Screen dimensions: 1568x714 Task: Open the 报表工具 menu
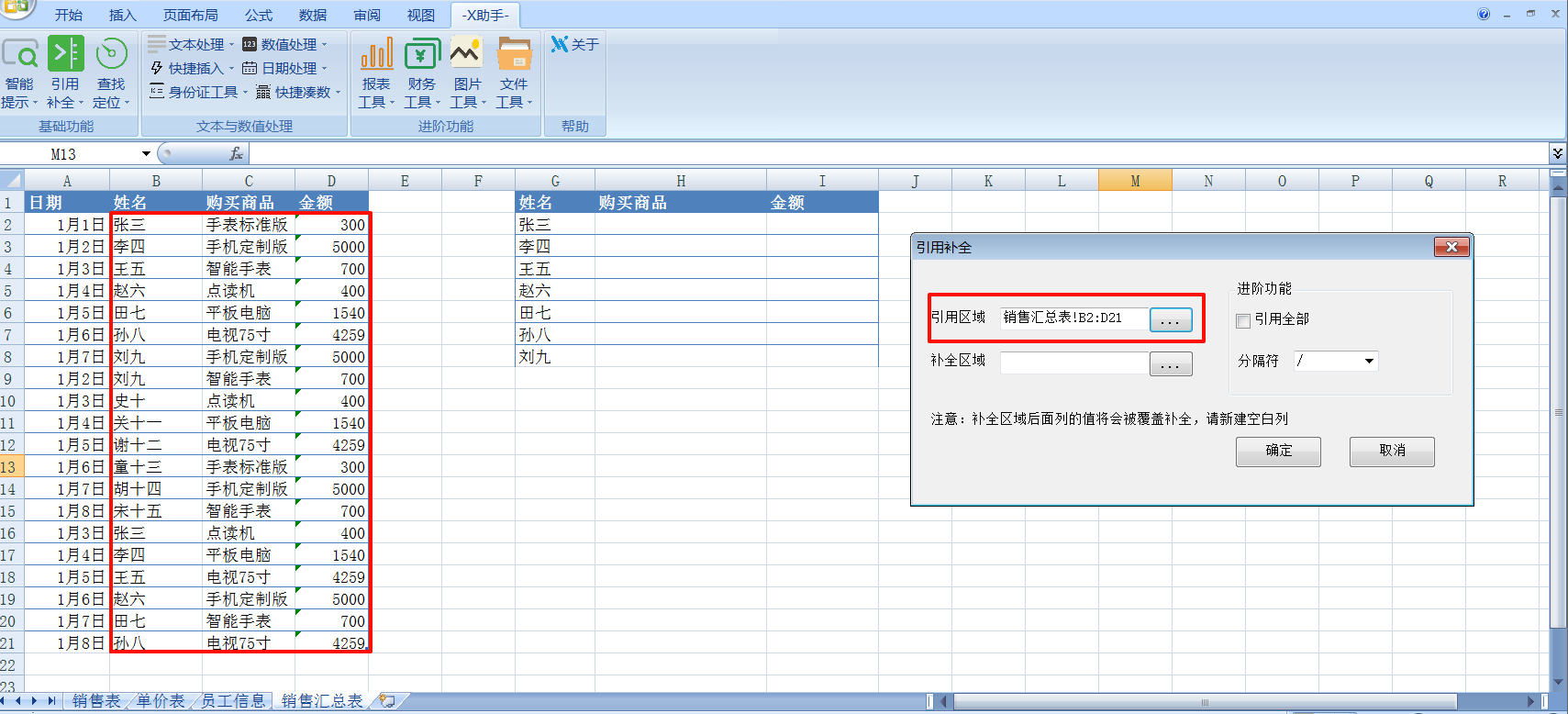[376, 73]
